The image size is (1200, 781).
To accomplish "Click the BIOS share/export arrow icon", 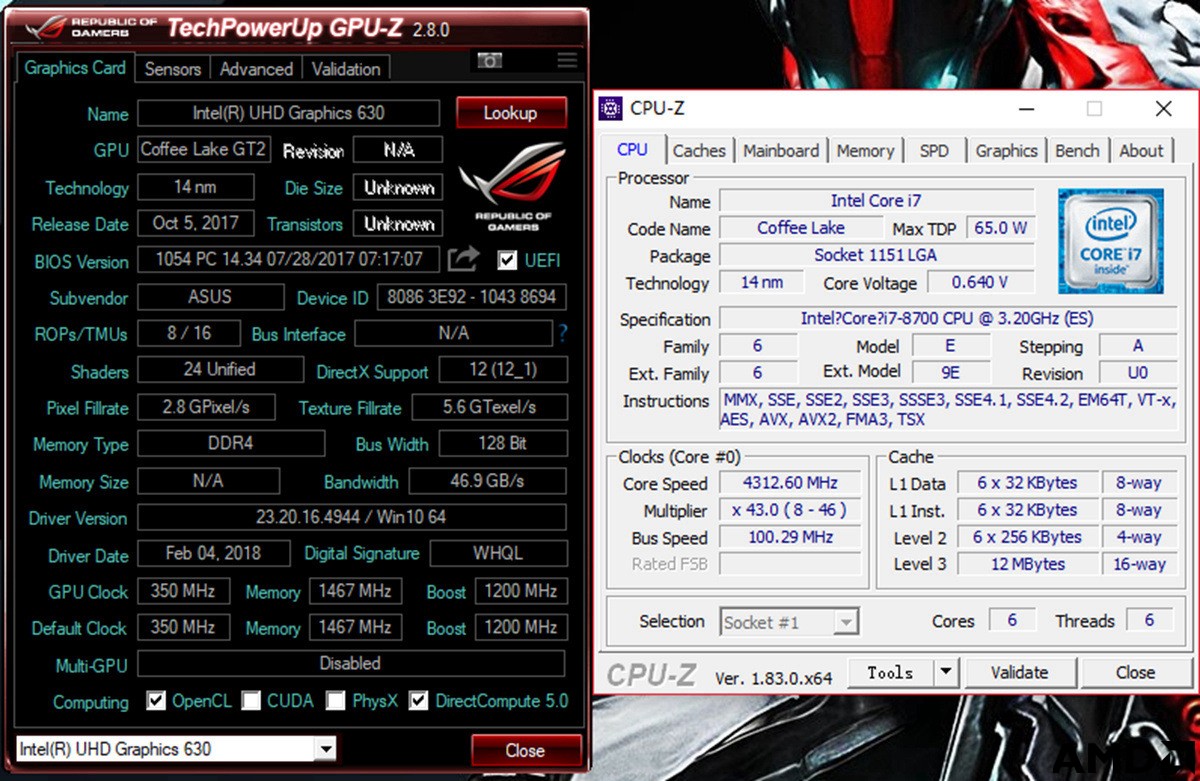I will click(x=462, y=260).
